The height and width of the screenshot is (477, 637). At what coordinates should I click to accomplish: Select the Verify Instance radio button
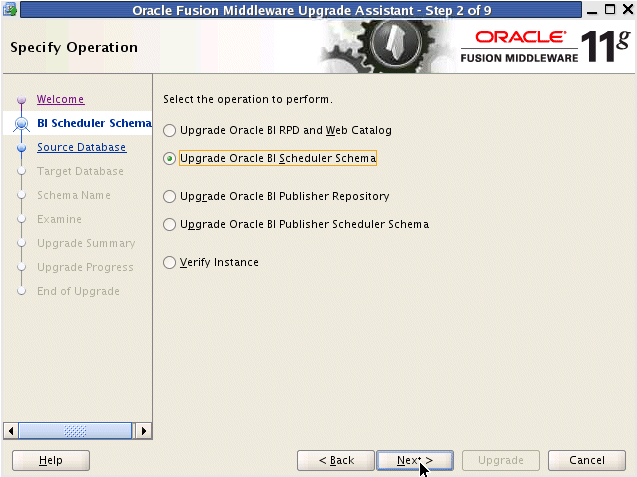pos(169,262)
